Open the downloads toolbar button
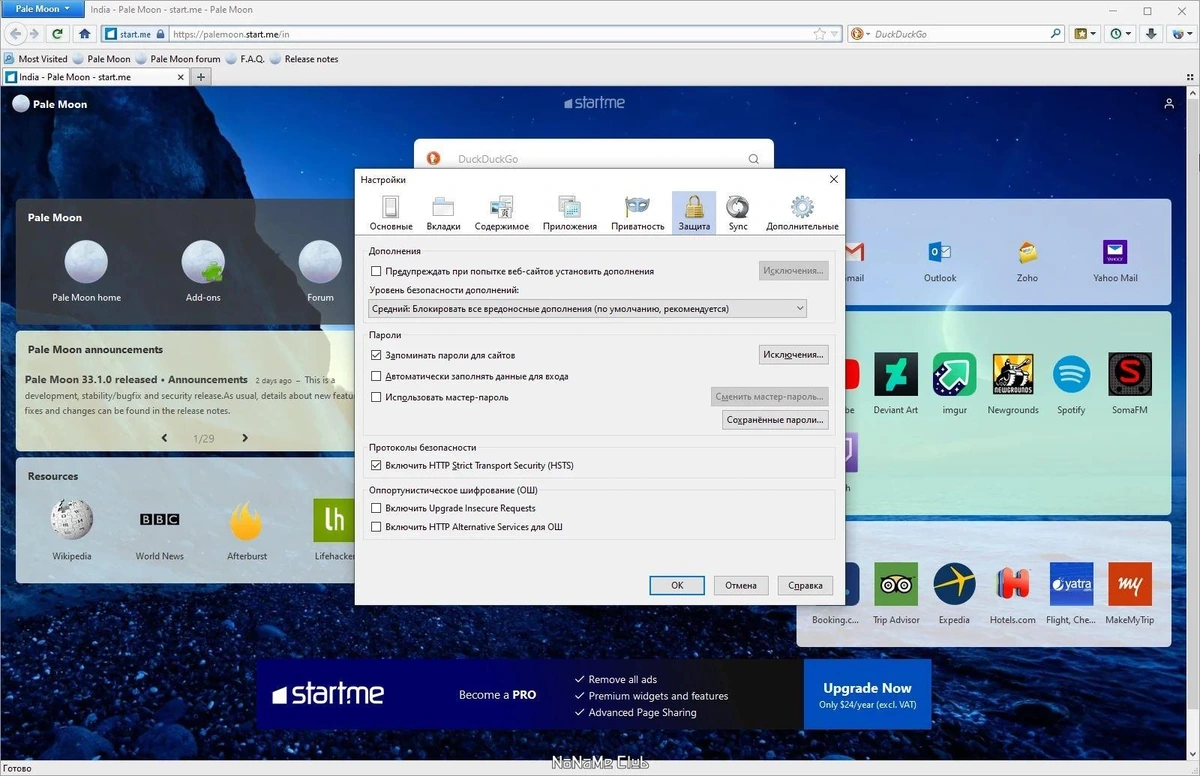This screenshot has height=776, width=1200. click(x=1151, y=33)
